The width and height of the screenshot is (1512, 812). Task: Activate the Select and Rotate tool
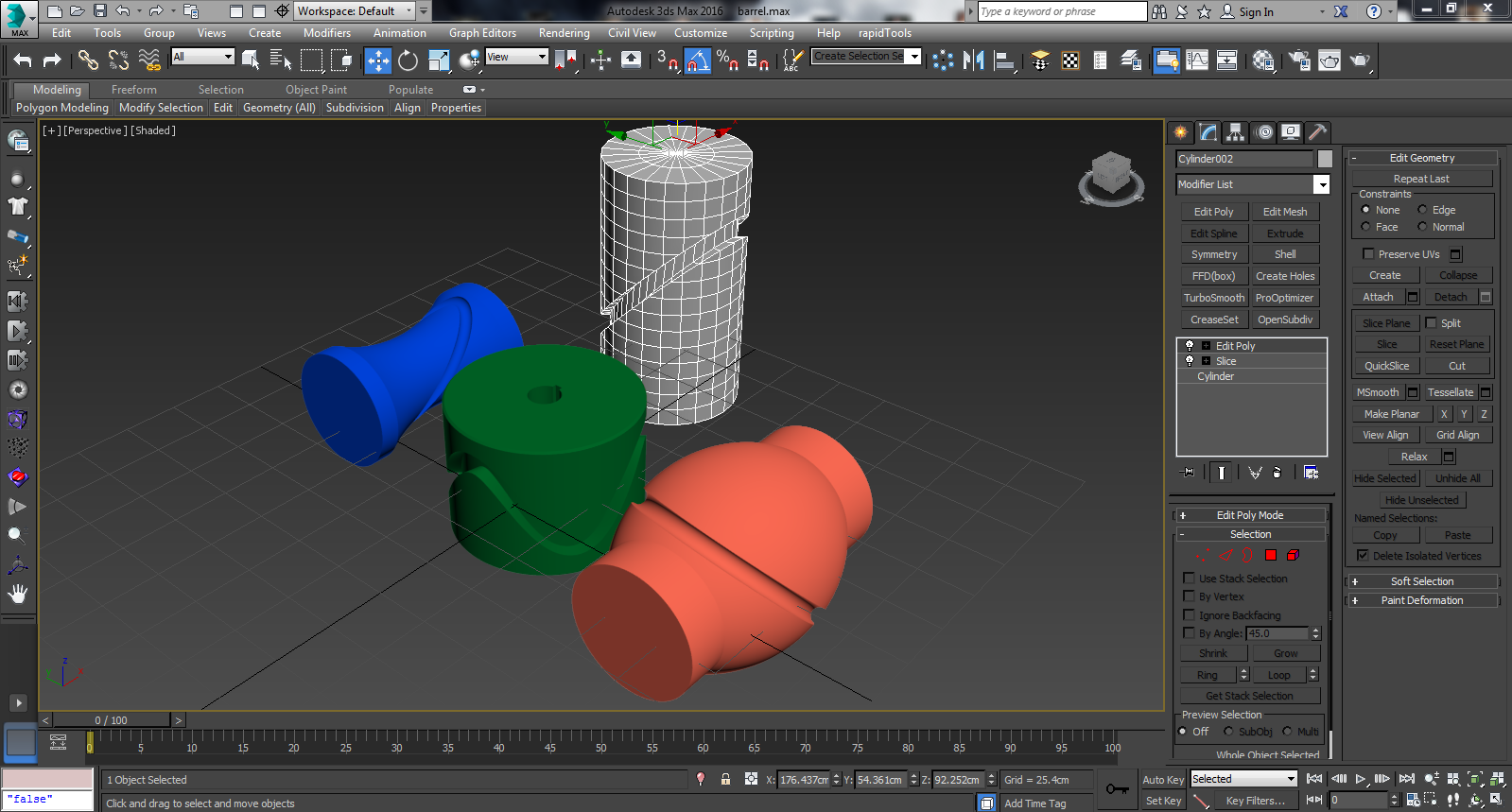pyautogui.click(x=408, y=60)
